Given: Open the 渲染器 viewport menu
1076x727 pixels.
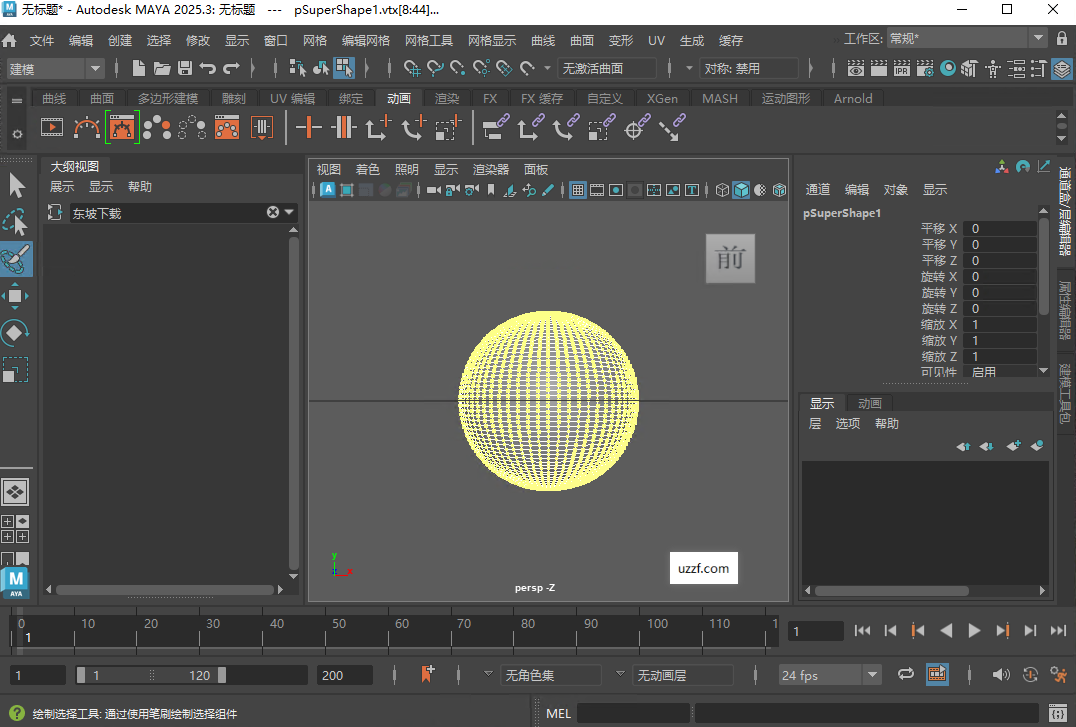Looking at the screenshot, I should [489, 168].
